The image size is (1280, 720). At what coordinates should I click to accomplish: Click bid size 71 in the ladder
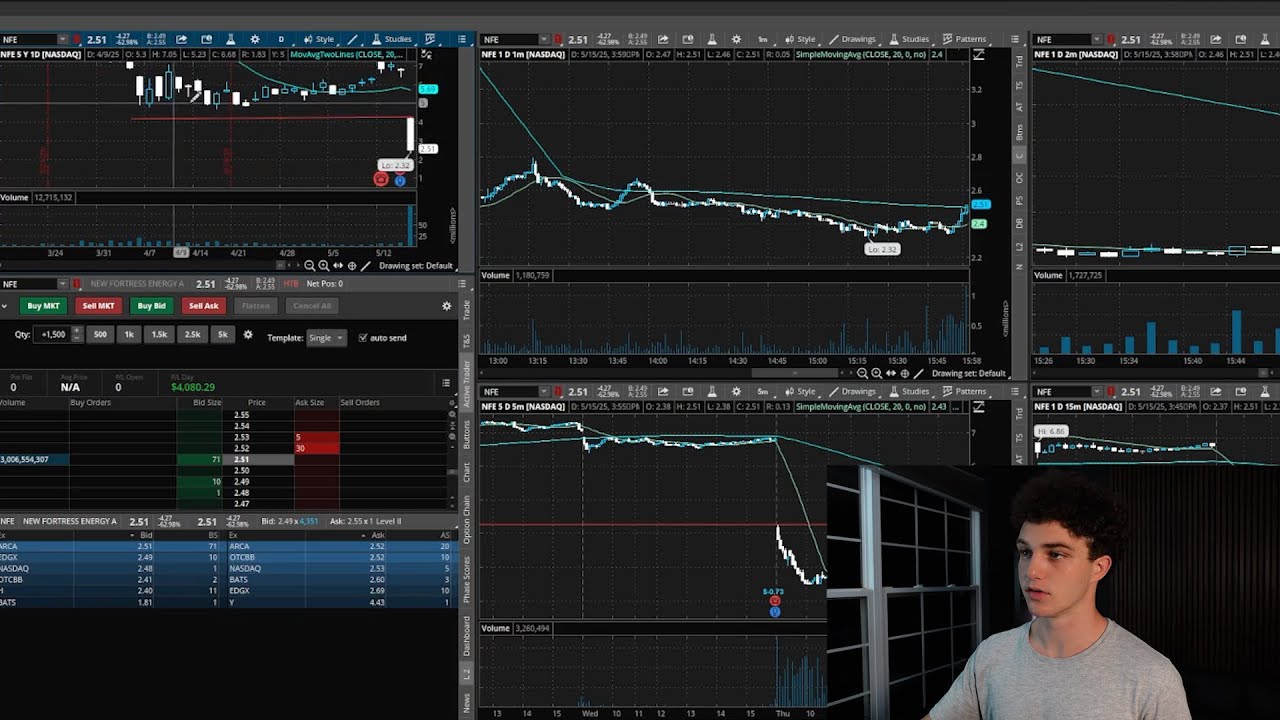200,459
